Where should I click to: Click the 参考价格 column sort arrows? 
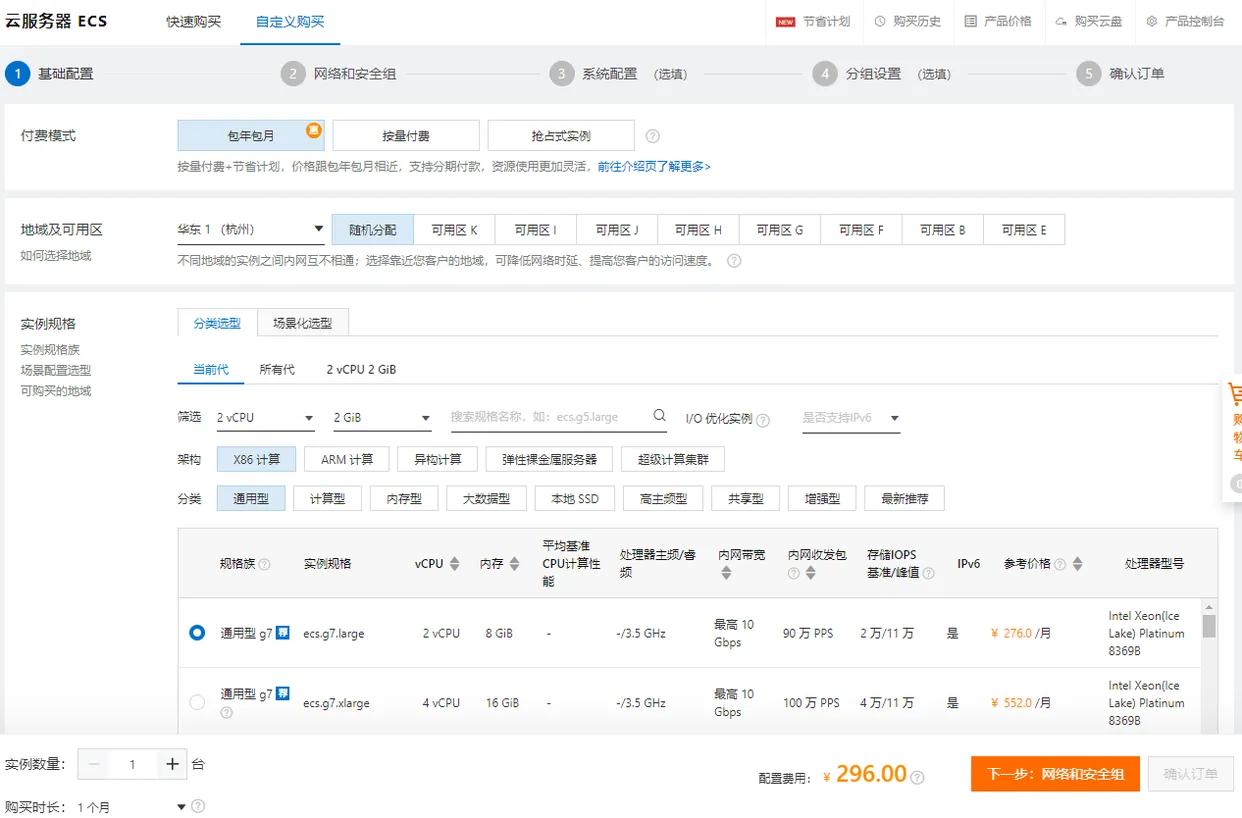coord(1077,564)
